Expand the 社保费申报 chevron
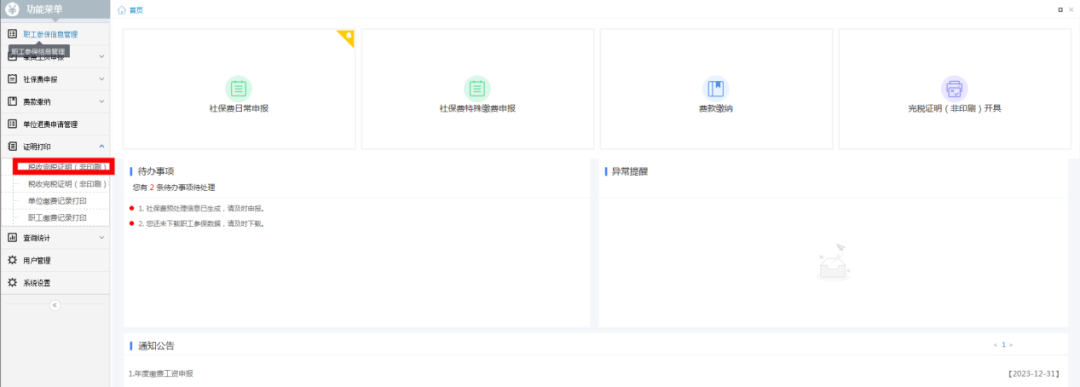1080x387 pixels. pyautogui.click(x=101, y=79)
